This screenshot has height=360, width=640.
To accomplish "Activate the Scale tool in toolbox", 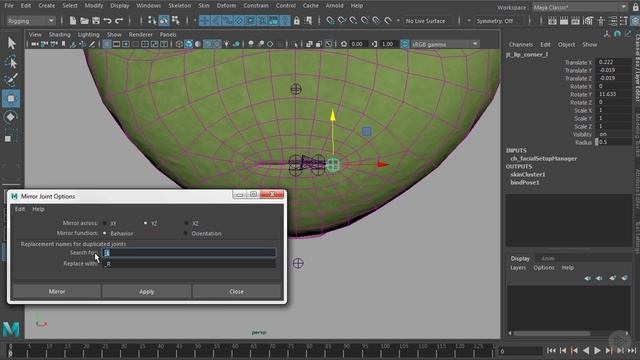I will (x=11, y=136).
